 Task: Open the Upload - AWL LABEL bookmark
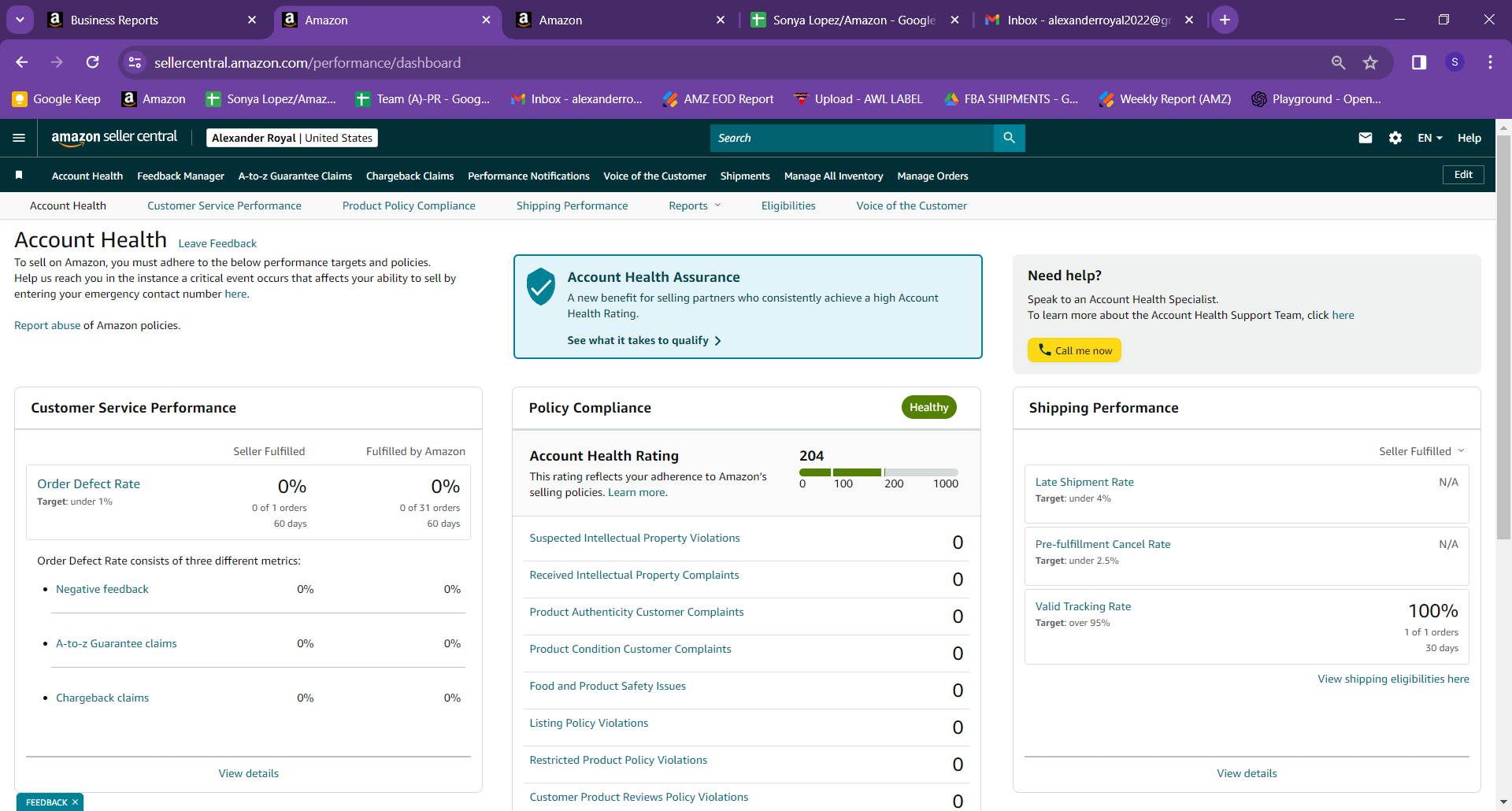pyautogui.click(x=858, y=99)
